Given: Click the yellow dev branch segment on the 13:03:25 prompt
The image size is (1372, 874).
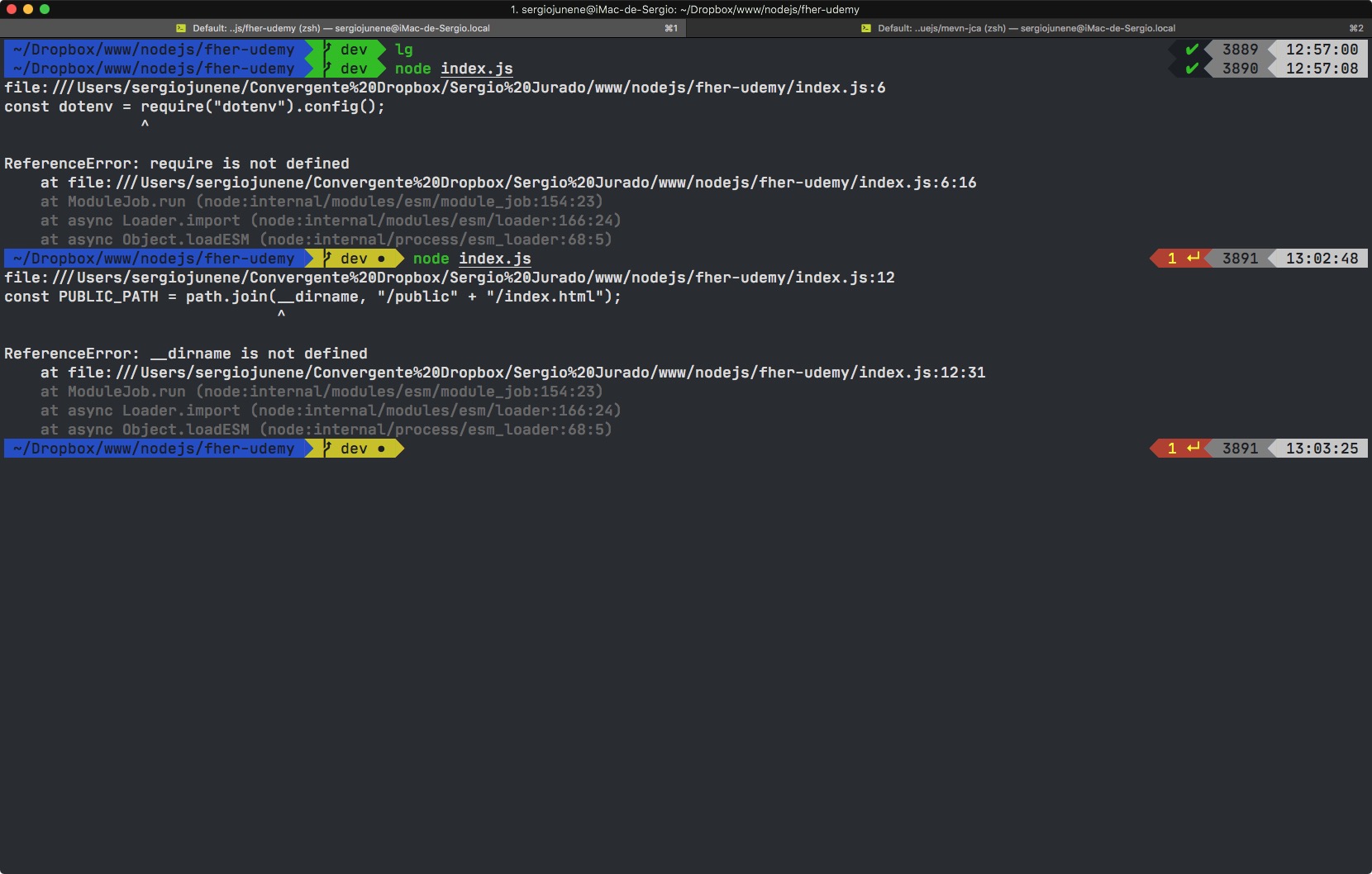Looking at the screenshot, I should pos(355,449).
